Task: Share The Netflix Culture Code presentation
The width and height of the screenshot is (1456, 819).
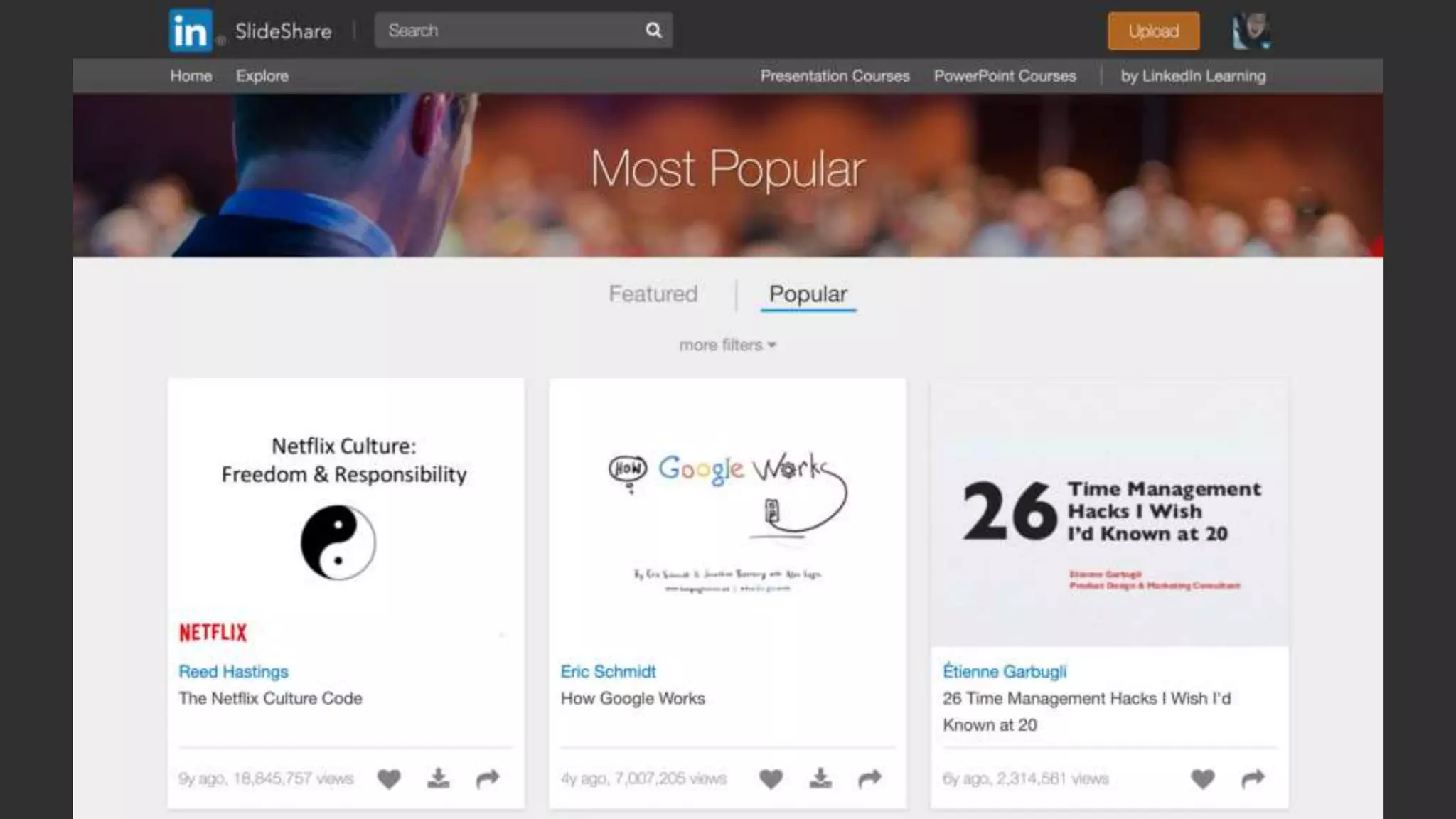Action: coord(488,779)
